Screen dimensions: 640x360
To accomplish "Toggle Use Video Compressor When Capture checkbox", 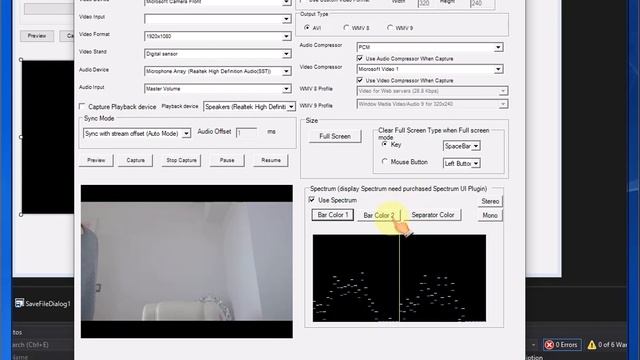I will click(x=360, y=80).
